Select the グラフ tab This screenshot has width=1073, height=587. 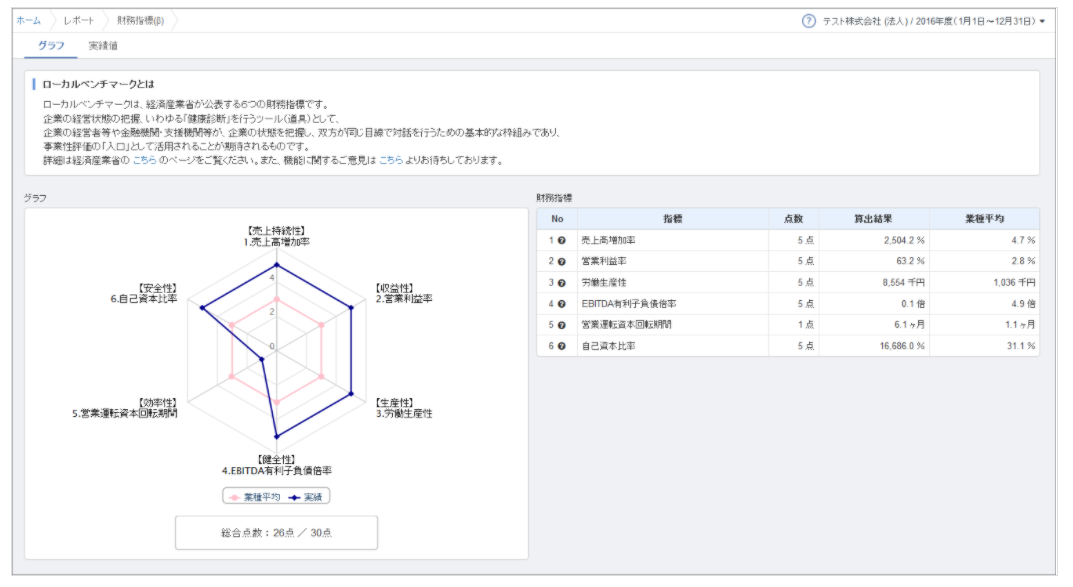51,46
